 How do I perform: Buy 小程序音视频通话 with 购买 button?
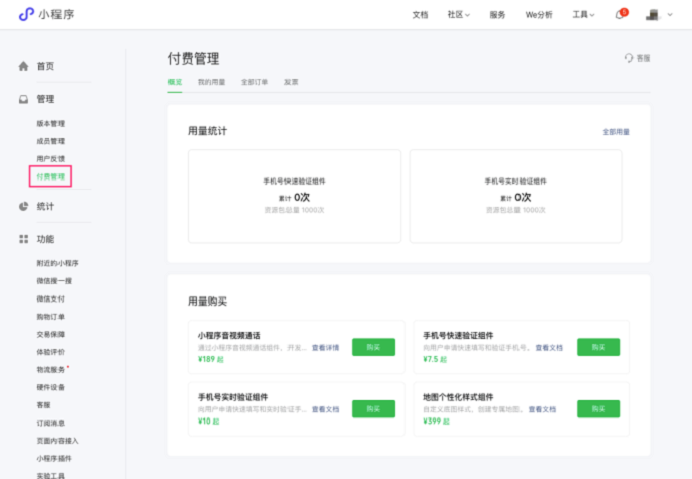[373, 347]
